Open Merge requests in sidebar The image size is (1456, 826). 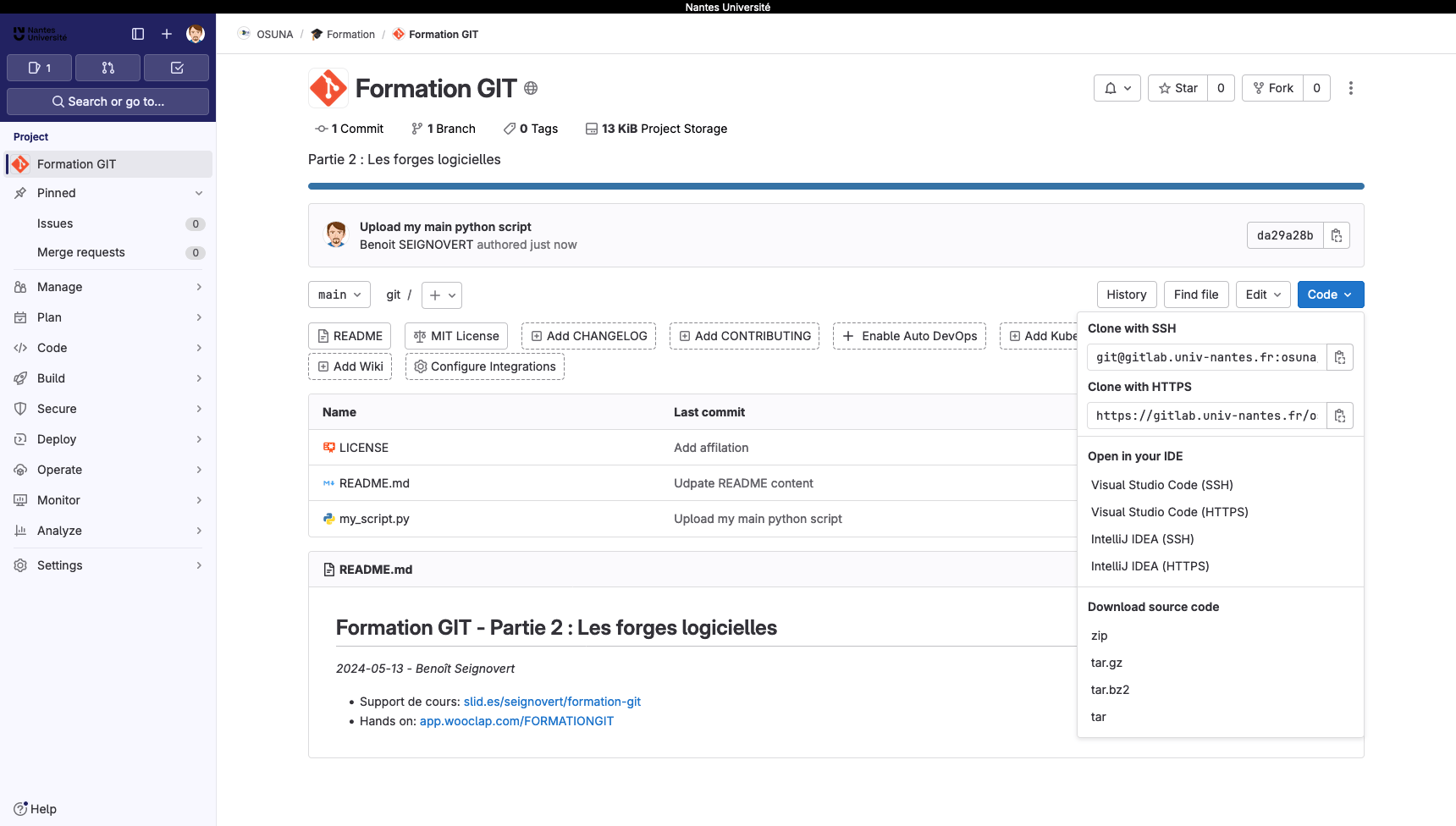point(108,252)
